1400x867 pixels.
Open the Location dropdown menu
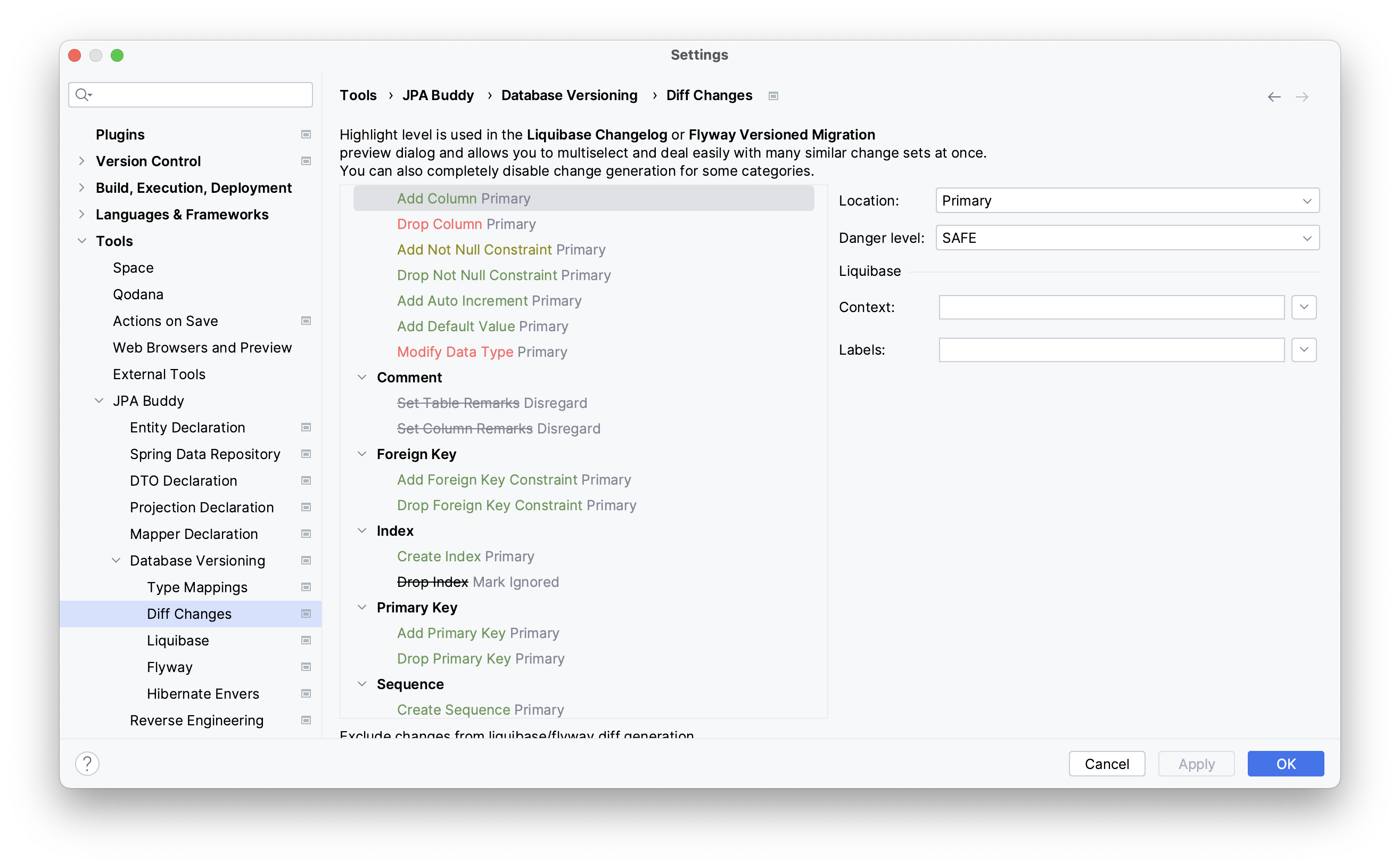(x=1127, y=200)
